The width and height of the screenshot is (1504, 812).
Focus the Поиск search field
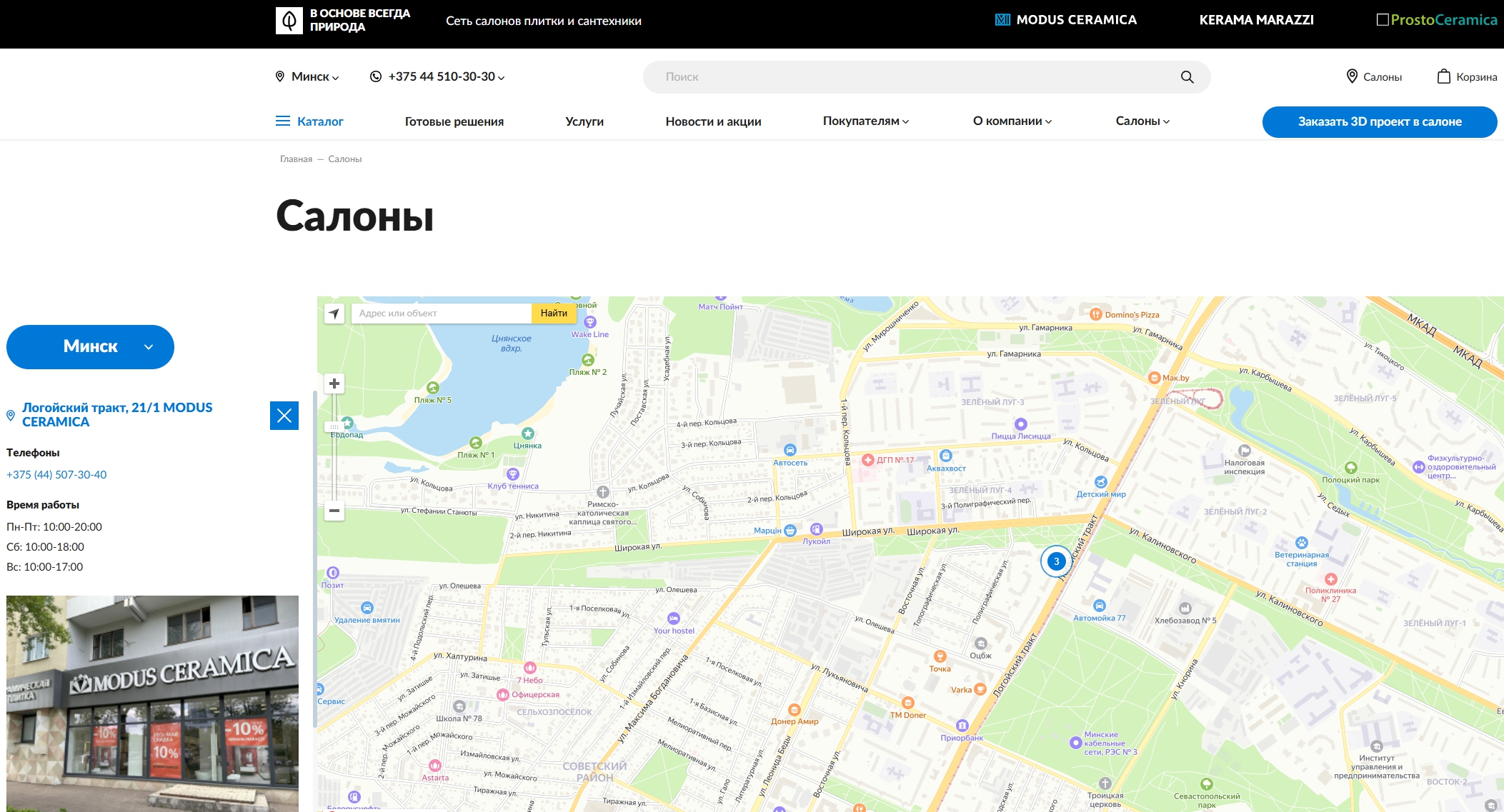pos(926,76)
